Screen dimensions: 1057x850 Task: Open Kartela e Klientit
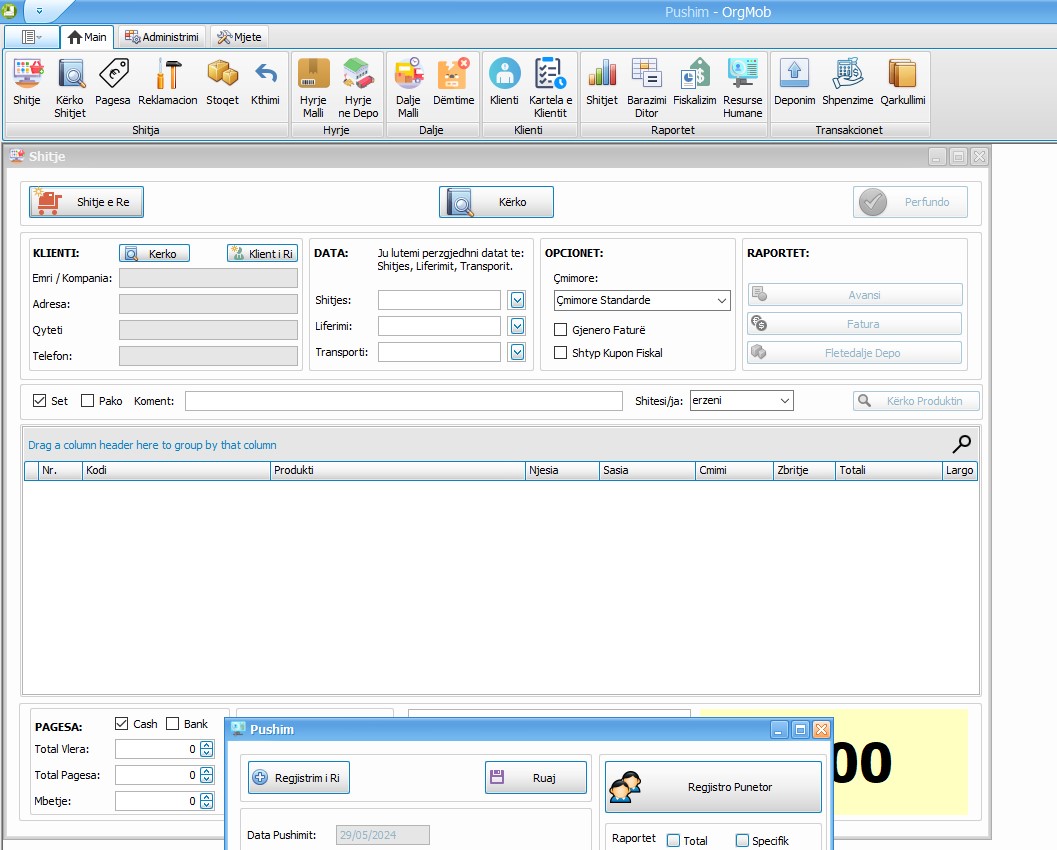point(550,88)
